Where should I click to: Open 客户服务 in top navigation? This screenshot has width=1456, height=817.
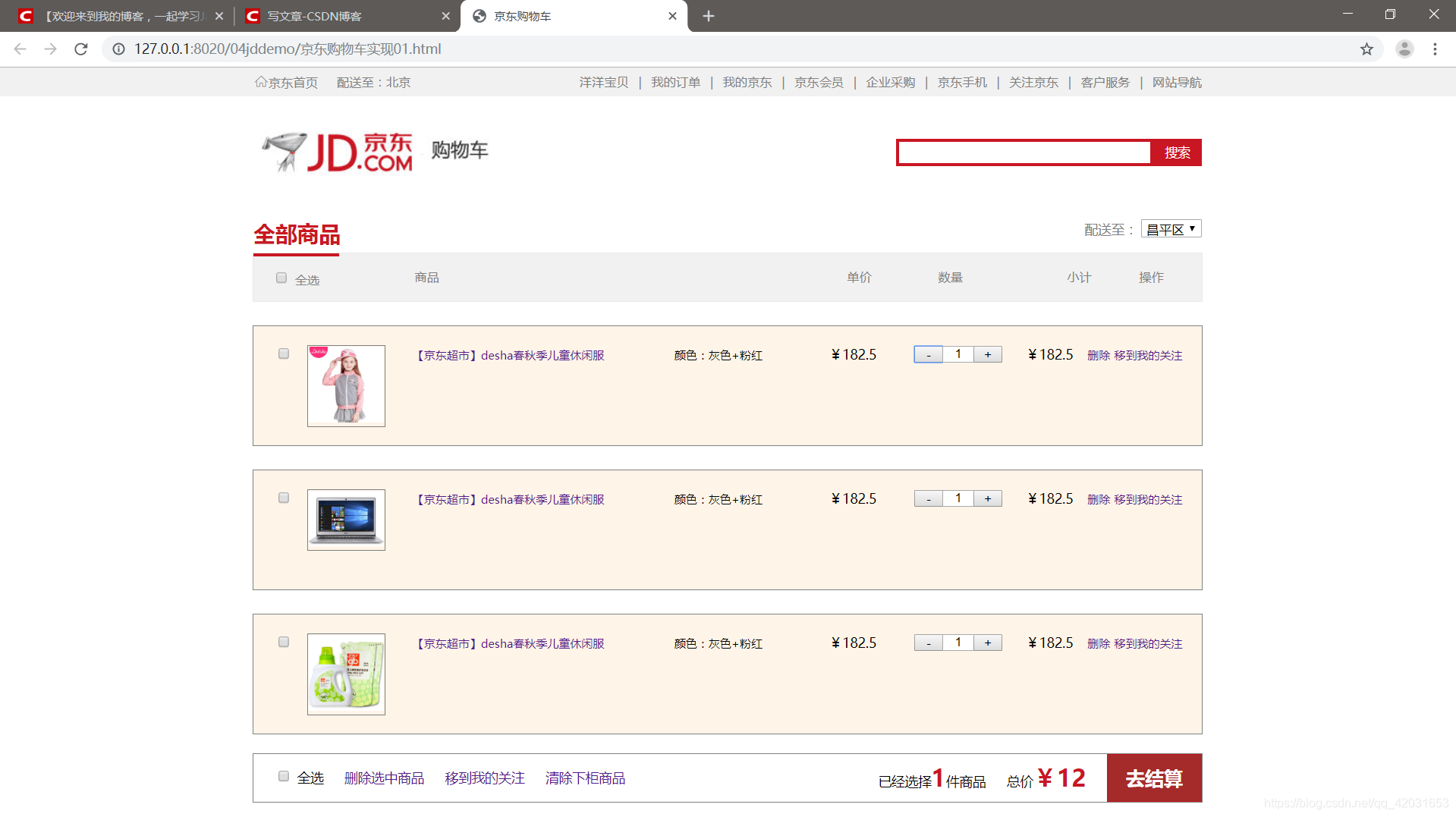pyautogui.click(x=1105, y=82)
